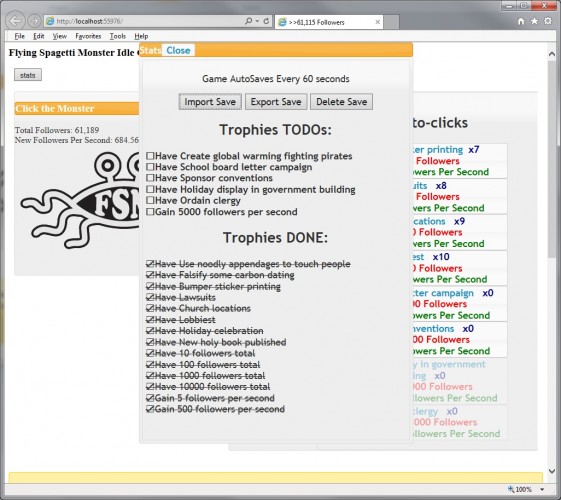This screenshot has width=561, height=500.
Task: Buy the conventions x0 auto-click upgrade
Action: 460,340
